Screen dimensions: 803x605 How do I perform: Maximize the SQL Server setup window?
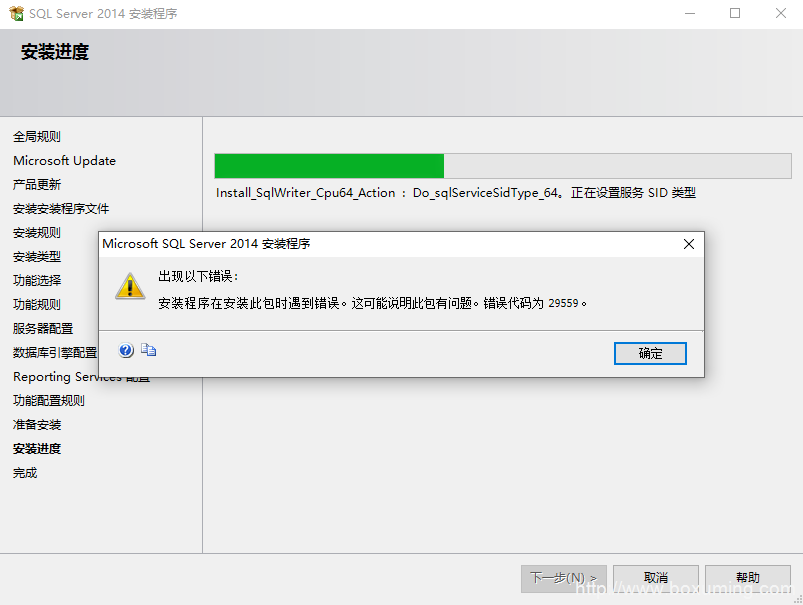(735, 13)
